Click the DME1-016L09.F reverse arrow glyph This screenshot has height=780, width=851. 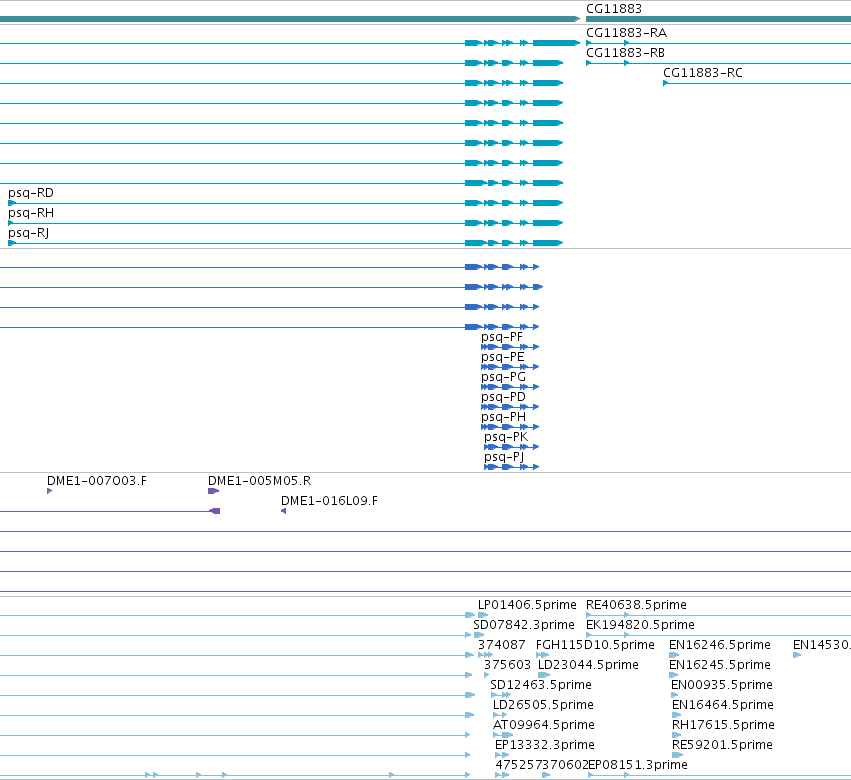coord(283,511)
